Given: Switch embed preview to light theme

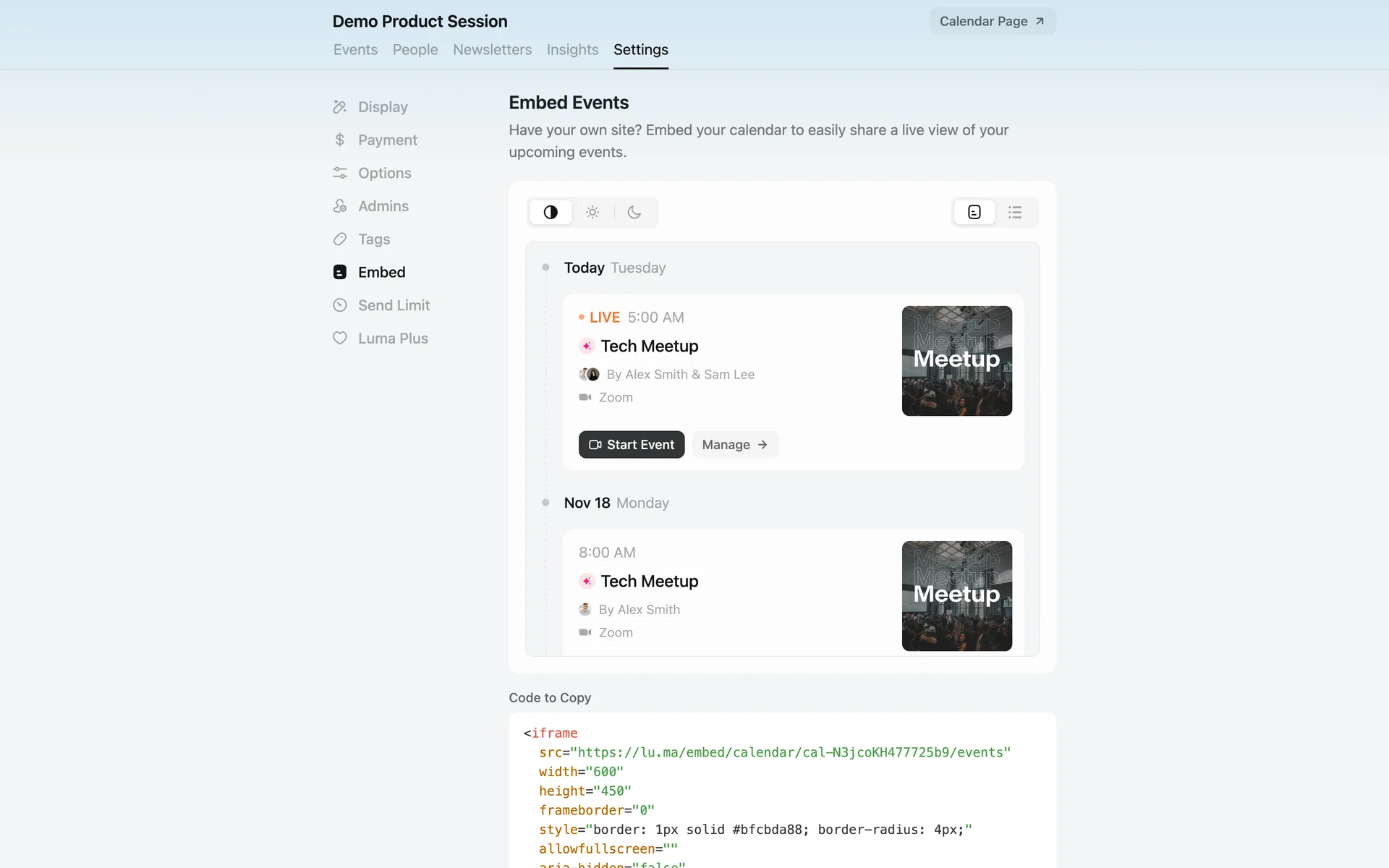Looking at the screenshot, I should [592, 212].
